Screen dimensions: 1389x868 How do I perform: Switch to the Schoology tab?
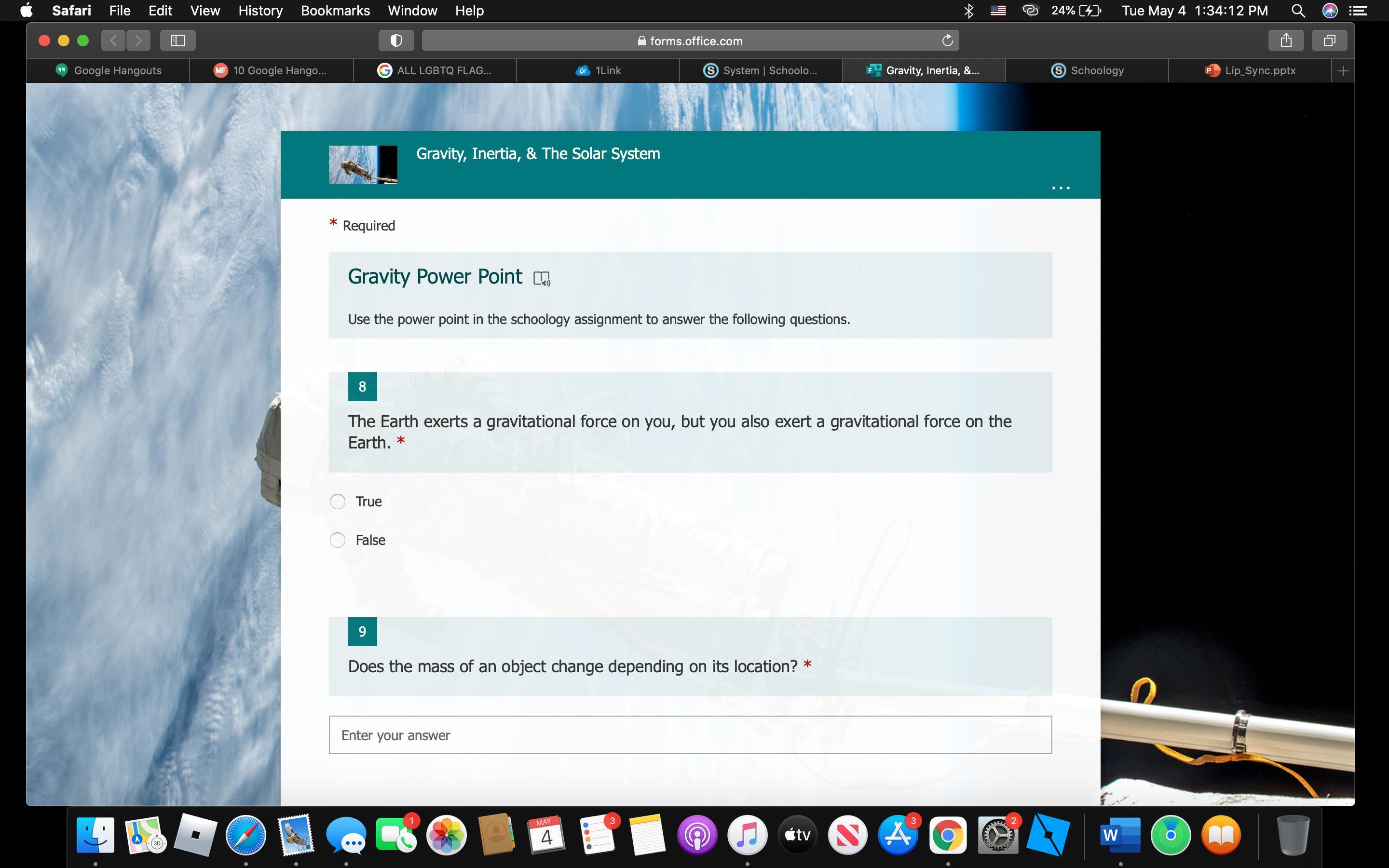(1087, 70)
